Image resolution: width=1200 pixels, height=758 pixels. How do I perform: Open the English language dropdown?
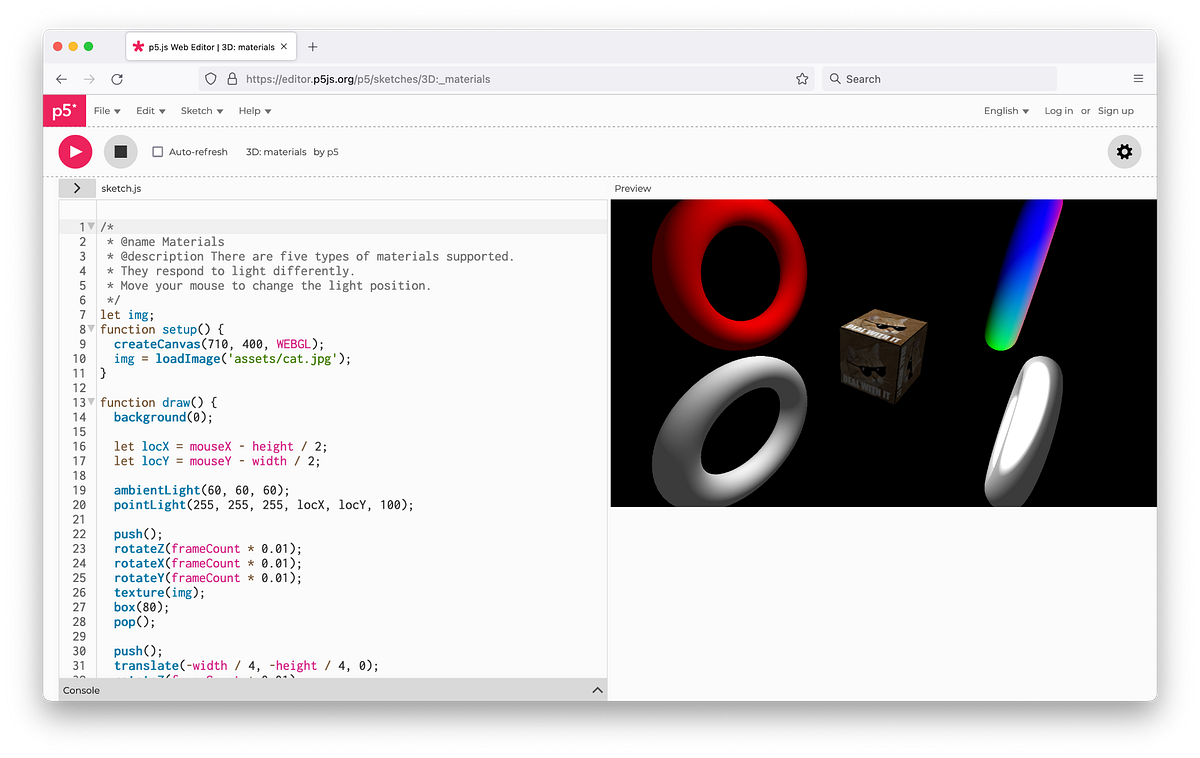(x=1006, y=110)
